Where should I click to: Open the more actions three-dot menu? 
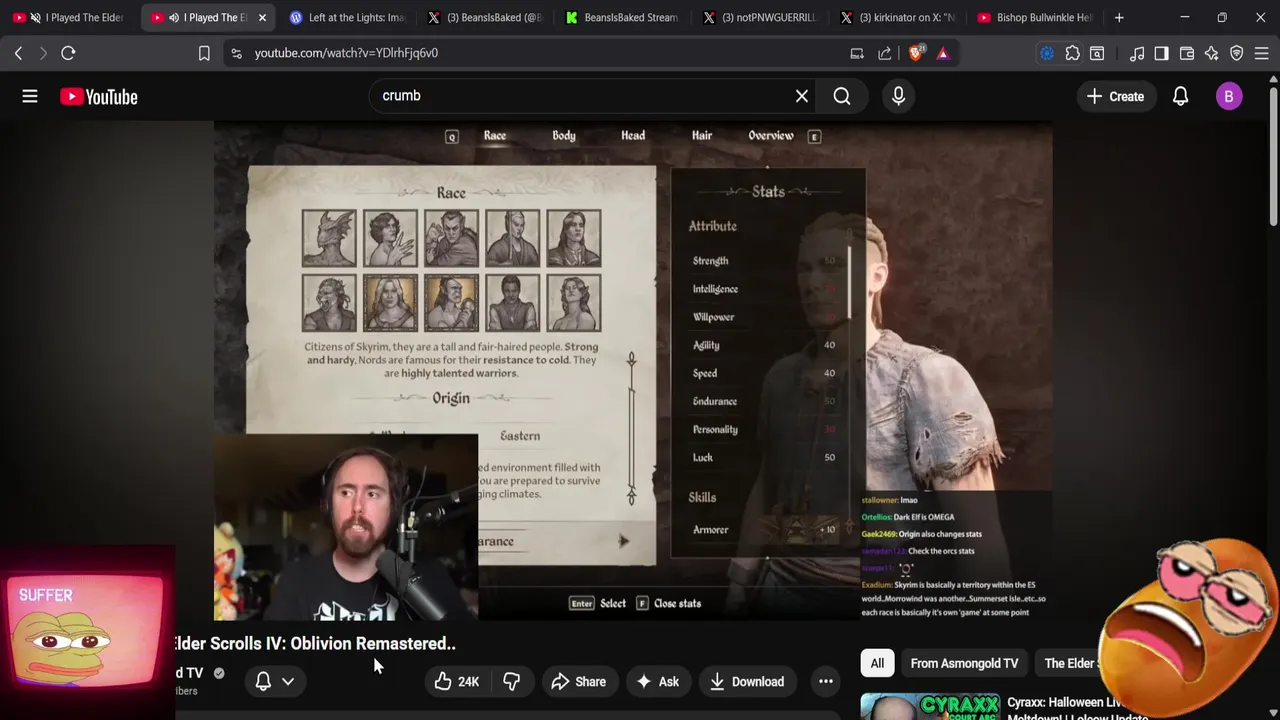[x=826, y=682]
